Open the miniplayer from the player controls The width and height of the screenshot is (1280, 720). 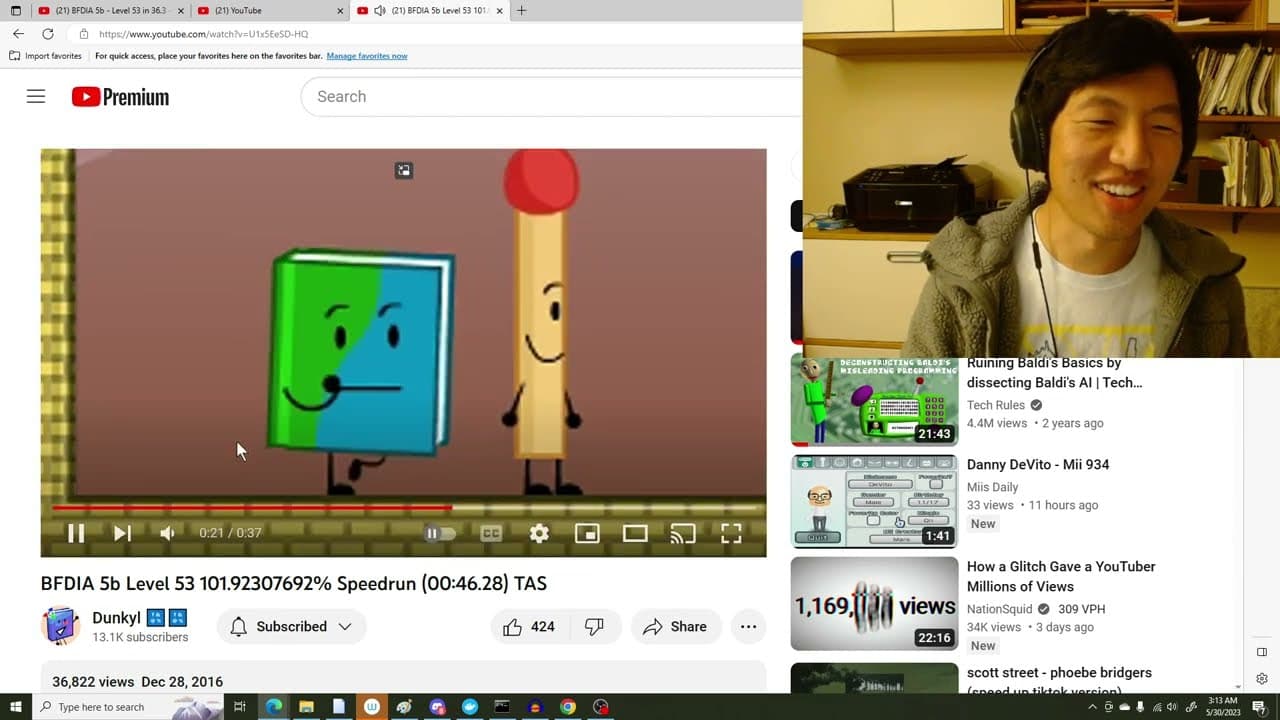coord(587,533)
